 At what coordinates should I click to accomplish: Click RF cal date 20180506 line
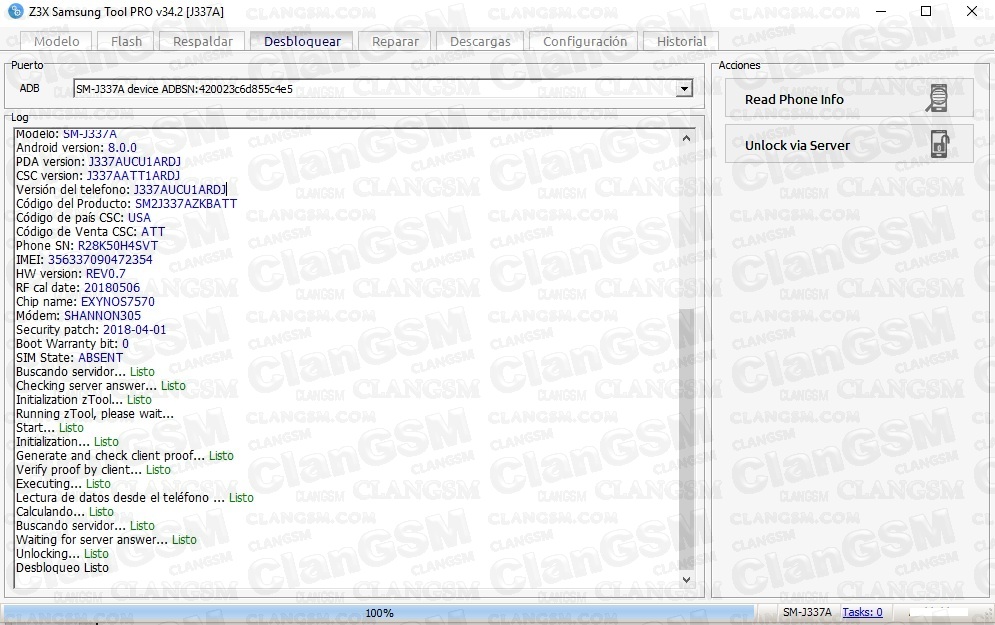77,287
